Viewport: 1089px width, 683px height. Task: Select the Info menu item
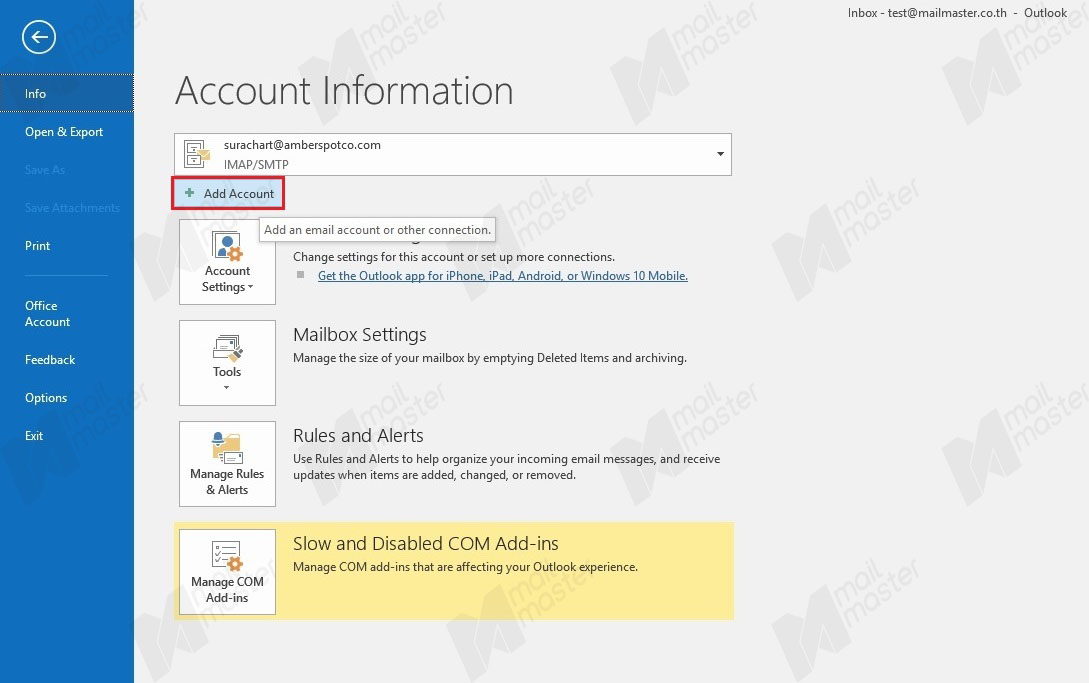tap(67, 93)
